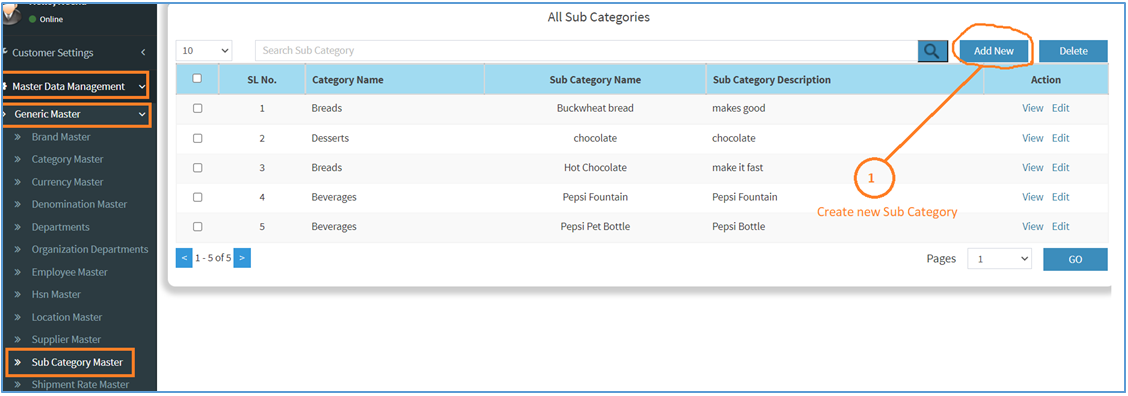Viewport: 1128px width, 396px height.
Task: Open the Pages number dropdown
Action: click(999, 259)
